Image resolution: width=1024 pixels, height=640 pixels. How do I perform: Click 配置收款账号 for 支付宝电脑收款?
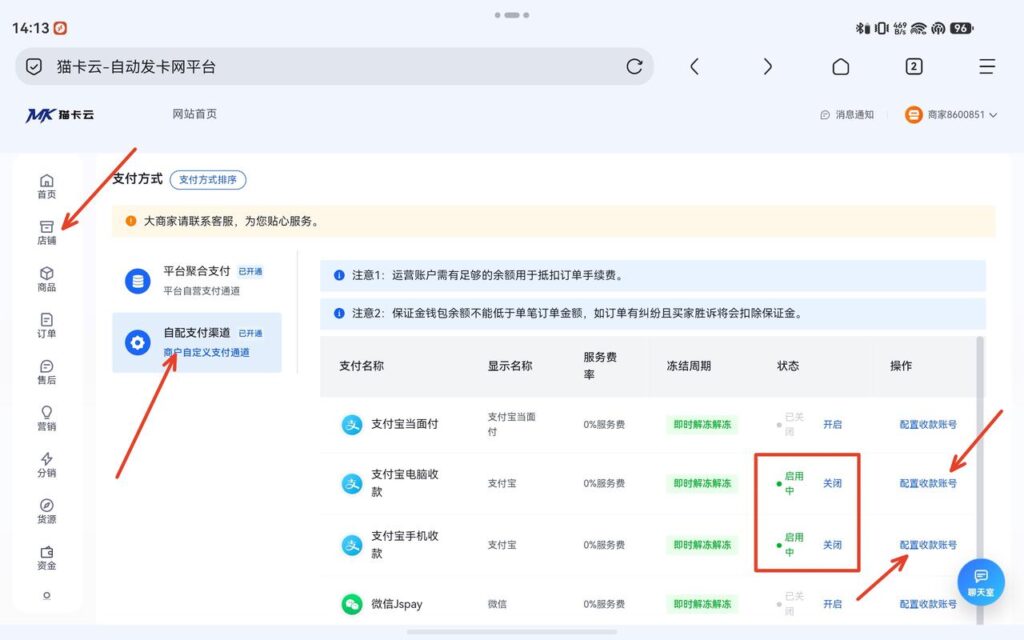pos(928,483)
